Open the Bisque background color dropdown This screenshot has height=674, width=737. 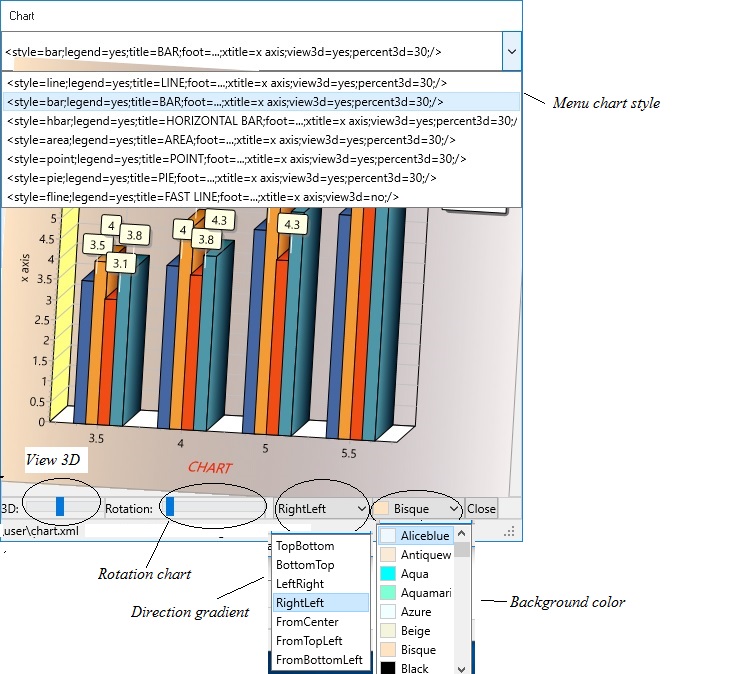pyautogui.click(x=418, y=509)
